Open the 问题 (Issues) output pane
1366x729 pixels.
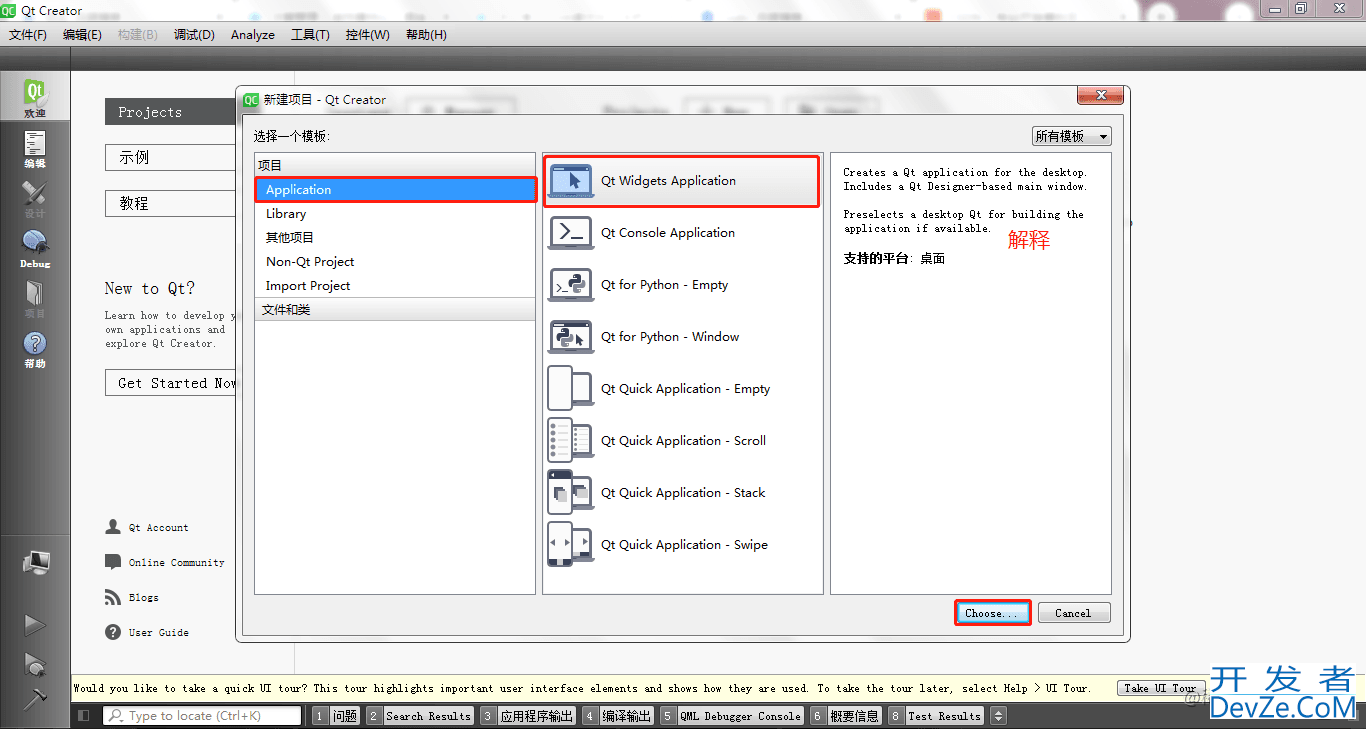[x=335, y=716]
